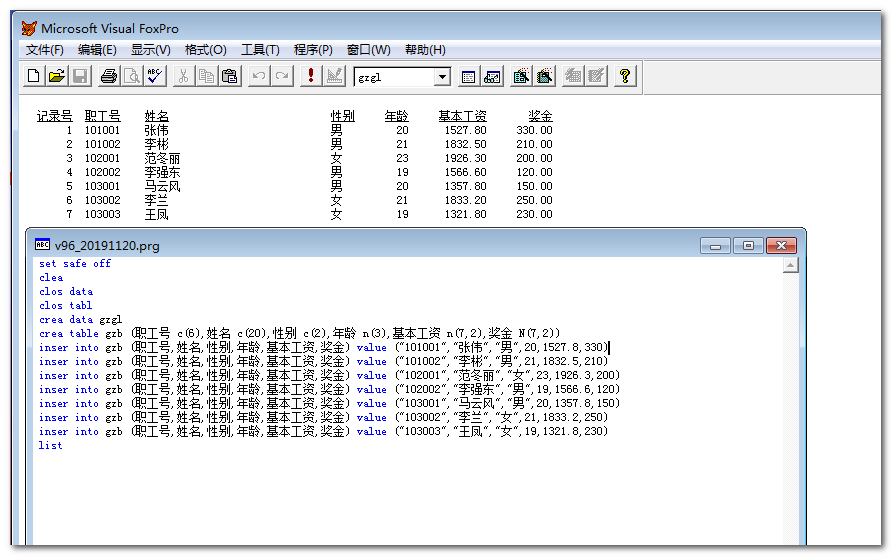Maximize the v96_20191120.prg editor window

tap(748, 246)
